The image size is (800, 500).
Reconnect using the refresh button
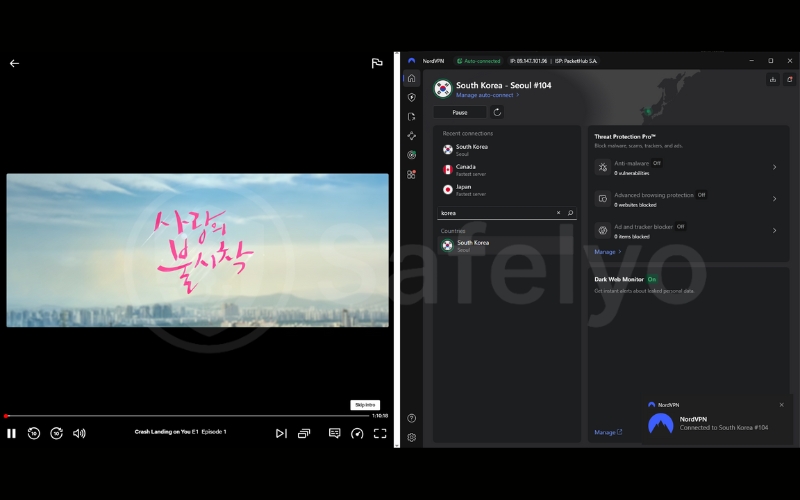[x=497, y=112]
